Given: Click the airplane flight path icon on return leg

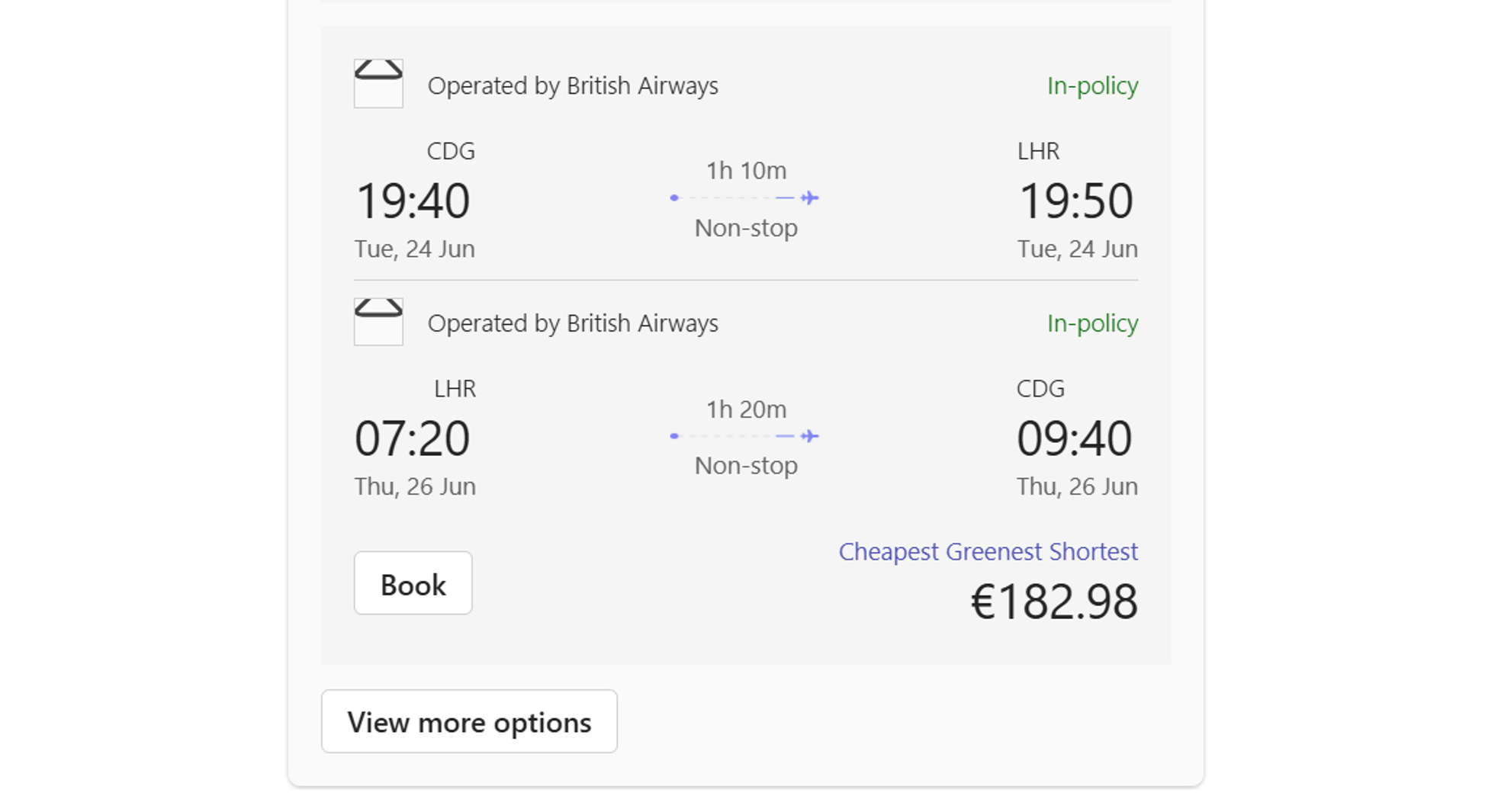Looking at the screenshot, I should (744, 436).
